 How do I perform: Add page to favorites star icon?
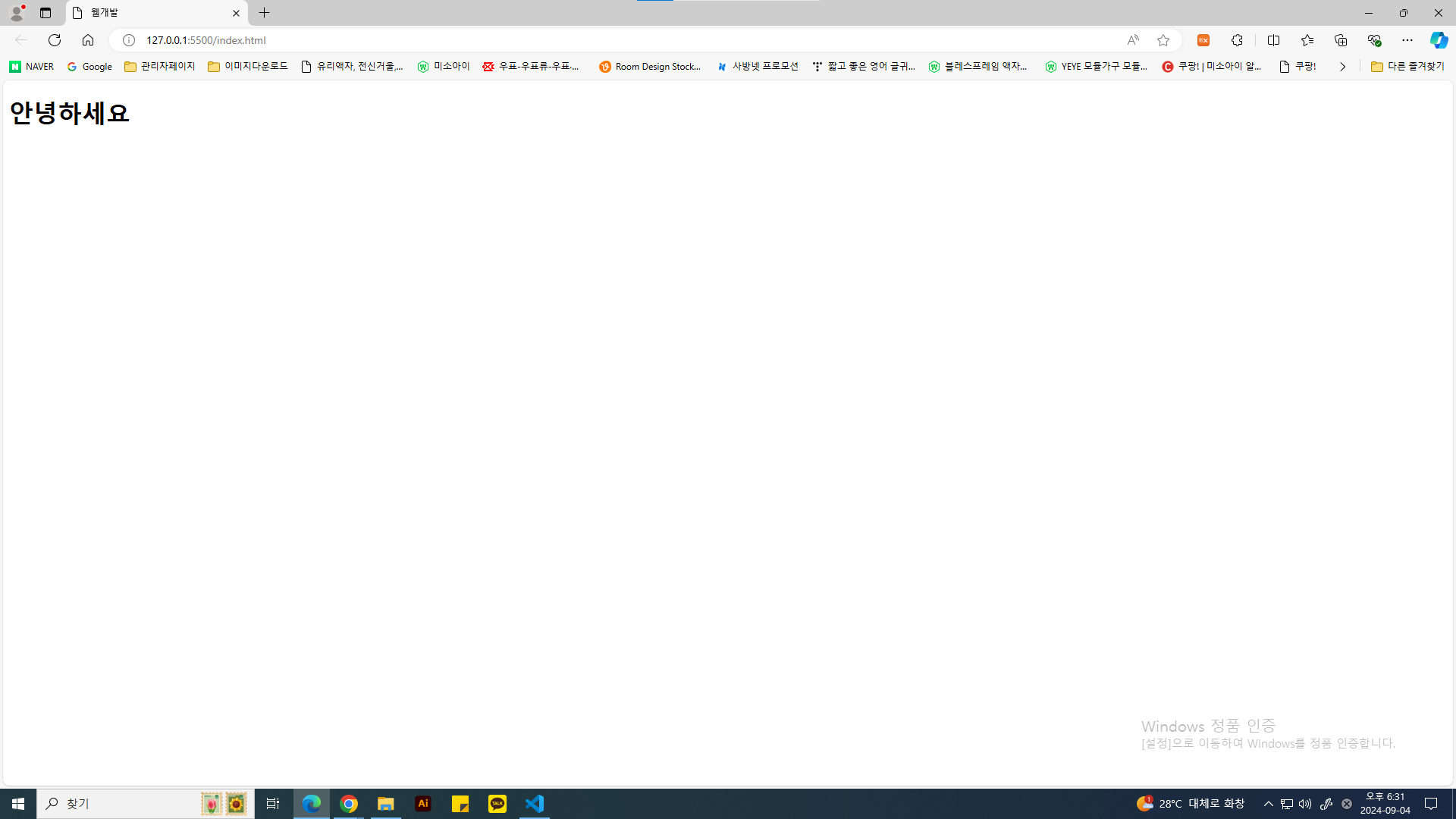click(1163, 40)
